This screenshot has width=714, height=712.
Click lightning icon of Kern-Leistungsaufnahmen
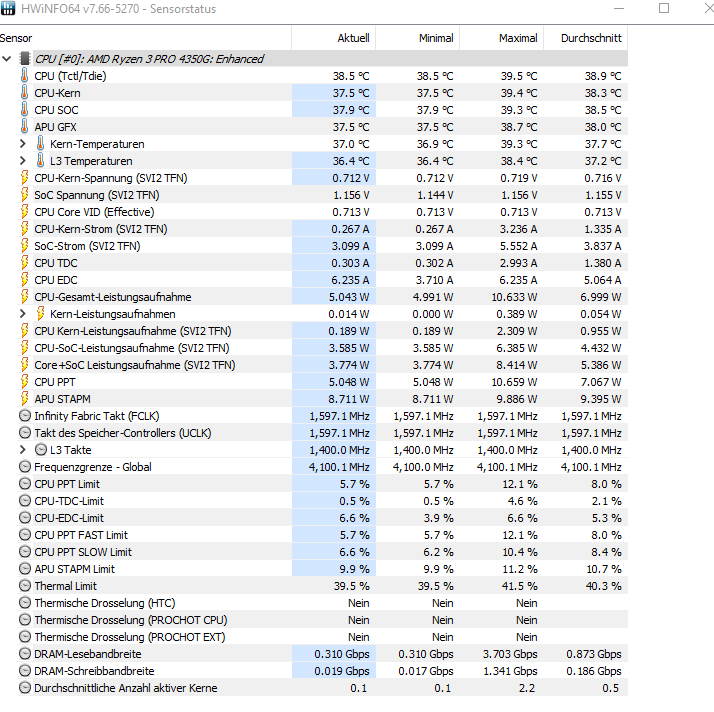41,314
